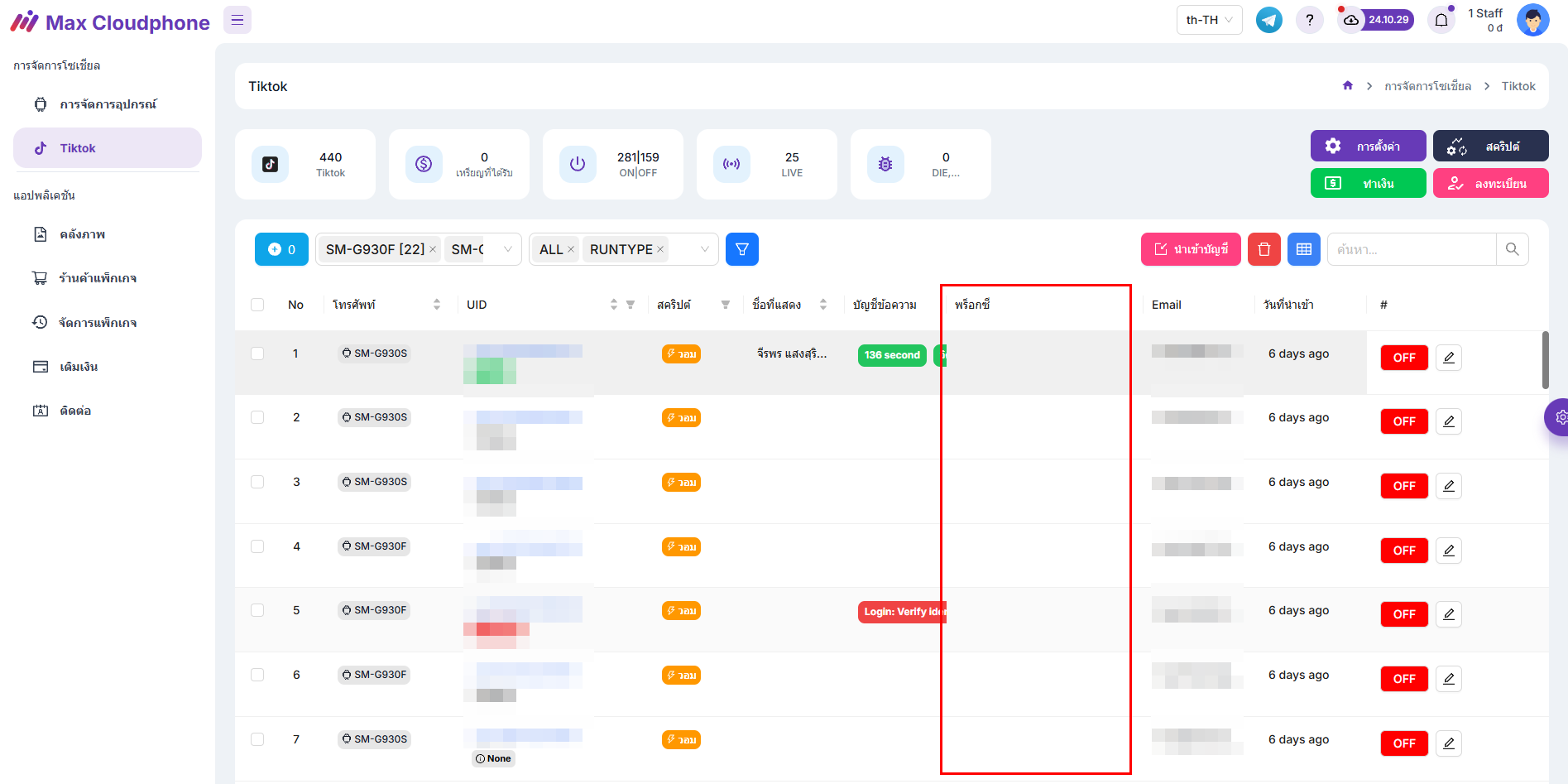Tick the checkbox for row 2
The width and height of the screenshot is (1568, 784).
[x=257, y=417]
